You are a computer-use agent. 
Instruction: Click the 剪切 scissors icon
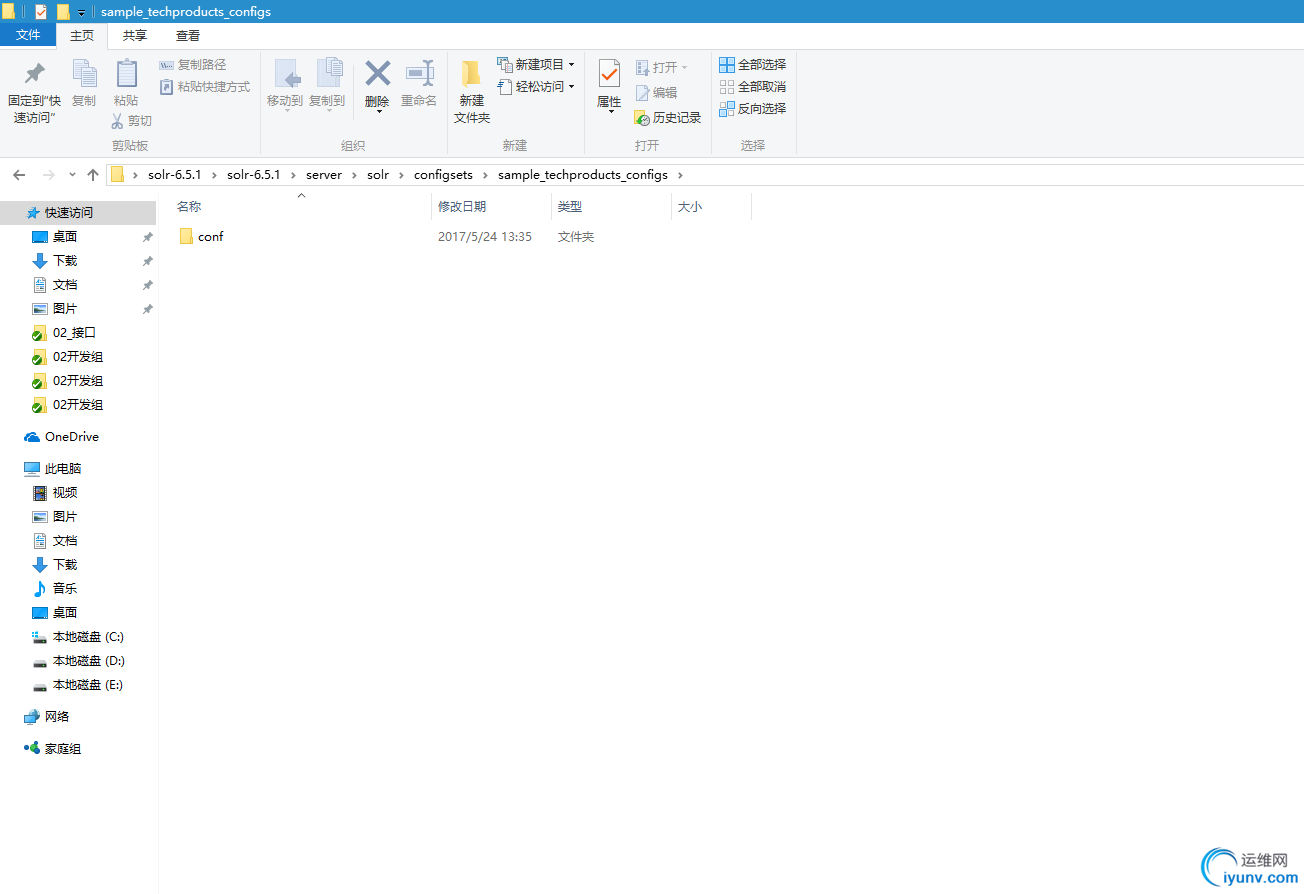tap(117, 121)
